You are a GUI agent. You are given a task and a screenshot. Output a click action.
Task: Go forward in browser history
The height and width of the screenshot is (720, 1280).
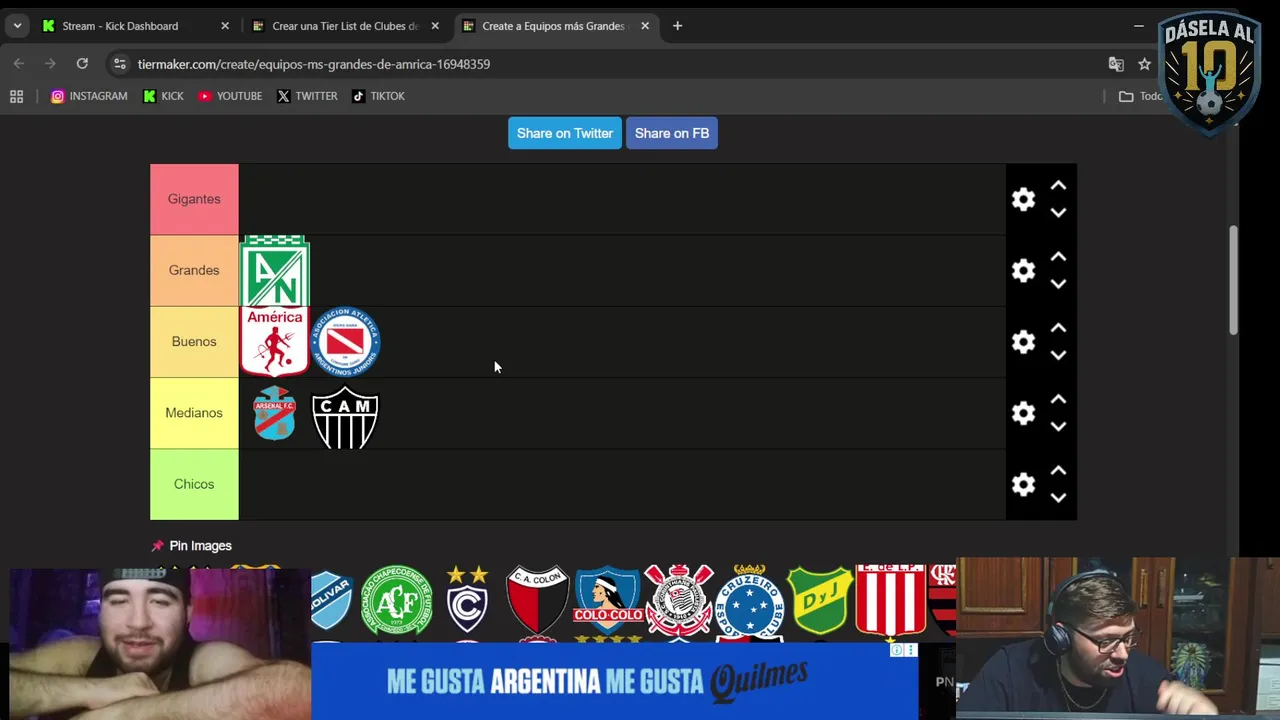pyautogui.click(x=50, y=64)
